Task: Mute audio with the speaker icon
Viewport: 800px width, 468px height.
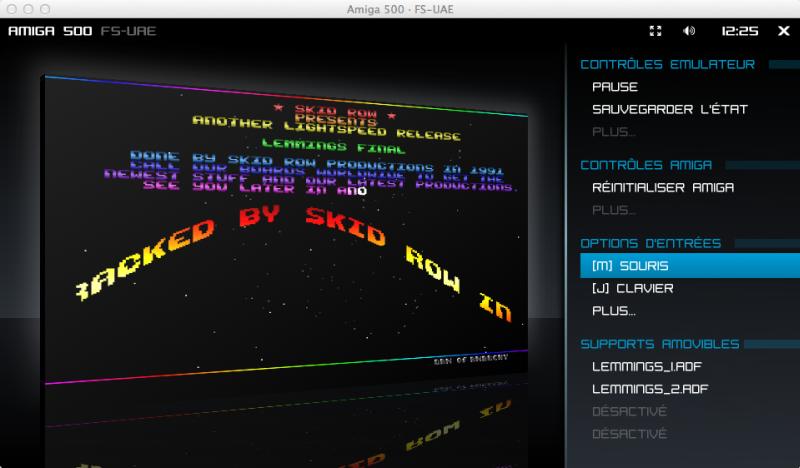Action: click(x=689, y=31)
